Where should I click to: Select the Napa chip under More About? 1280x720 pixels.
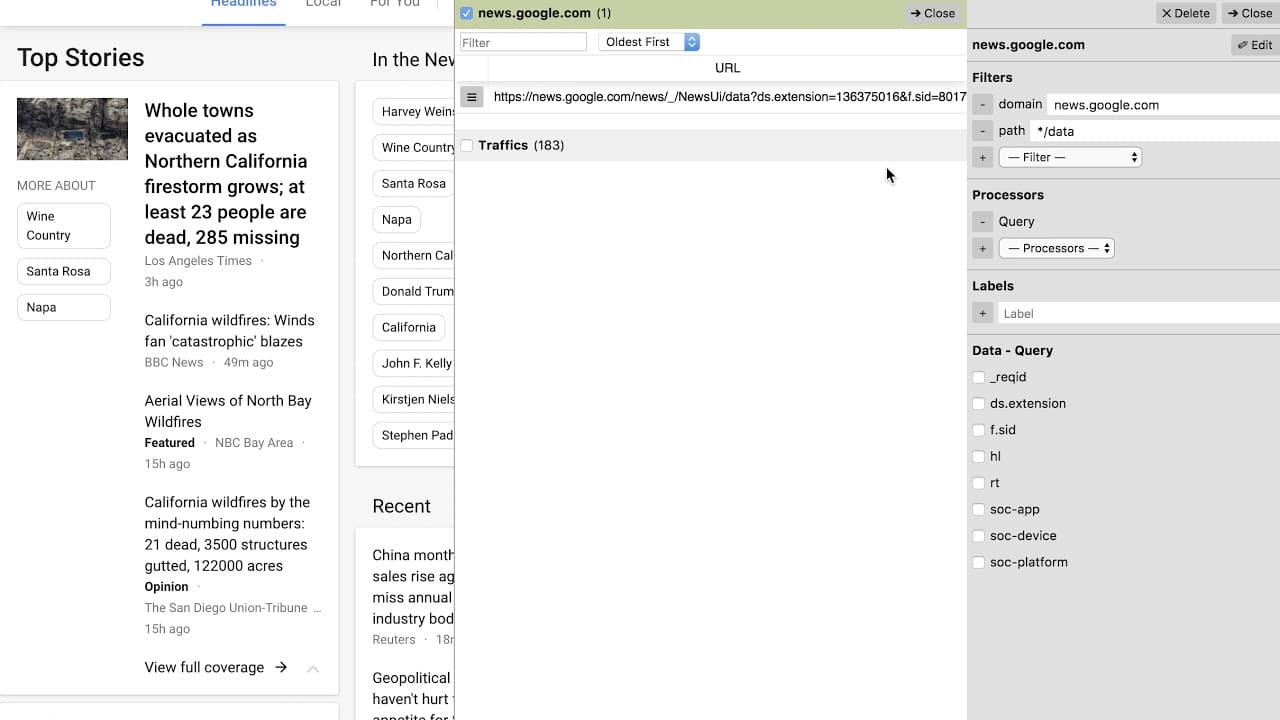63,307
